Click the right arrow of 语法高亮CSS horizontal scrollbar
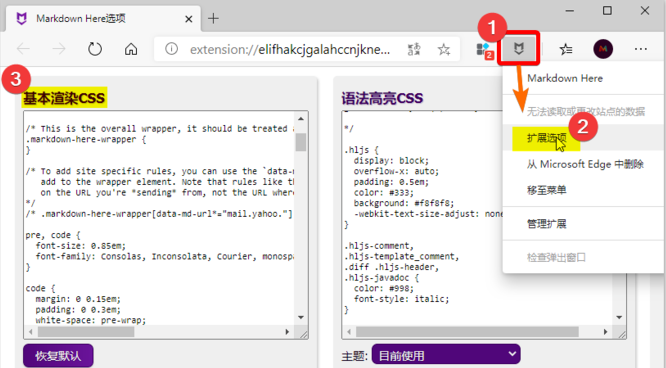This screenshot has width=666, height=368. [606, 332]
